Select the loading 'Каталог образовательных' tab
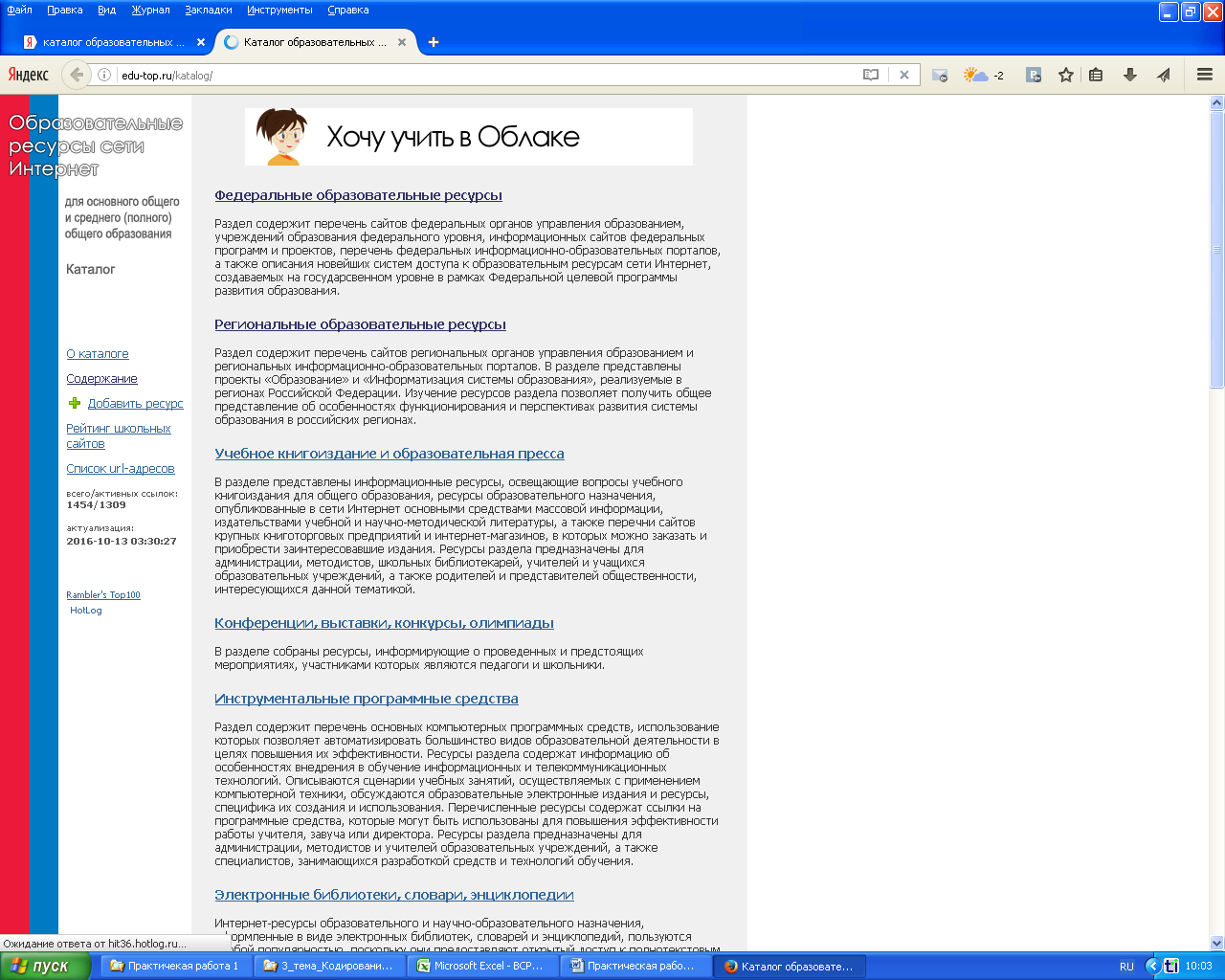This screenshot has height=980, width=1225. (315, 42)
